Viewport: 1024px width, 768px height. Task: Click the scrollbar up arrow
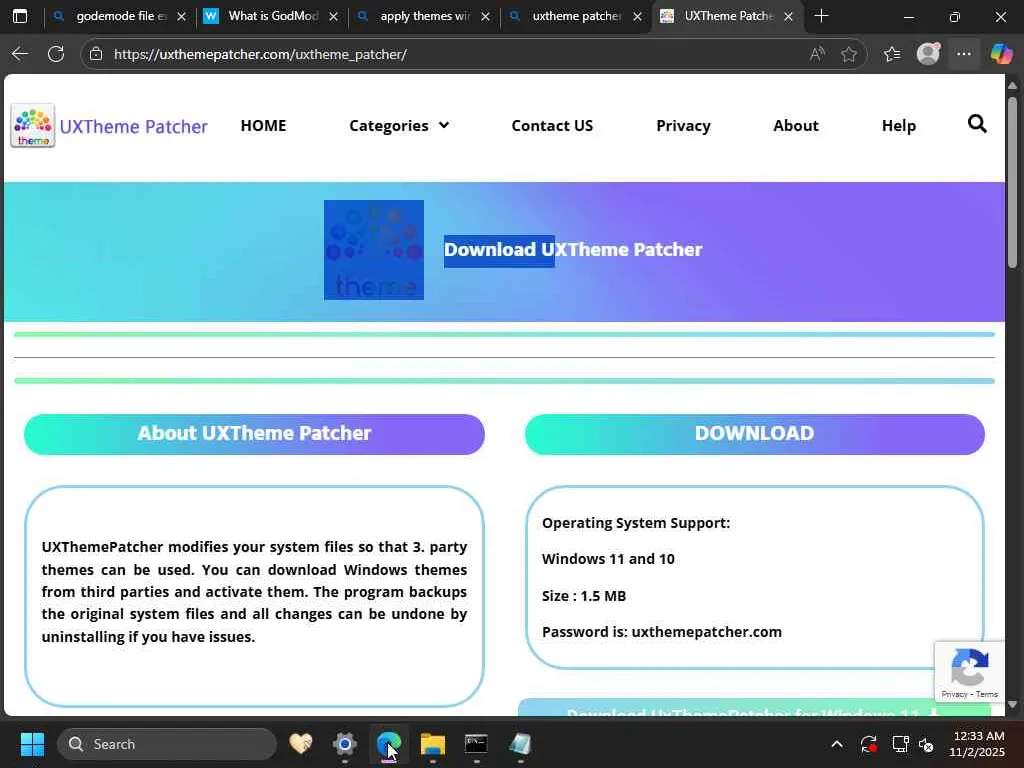tap(1012, 85)
